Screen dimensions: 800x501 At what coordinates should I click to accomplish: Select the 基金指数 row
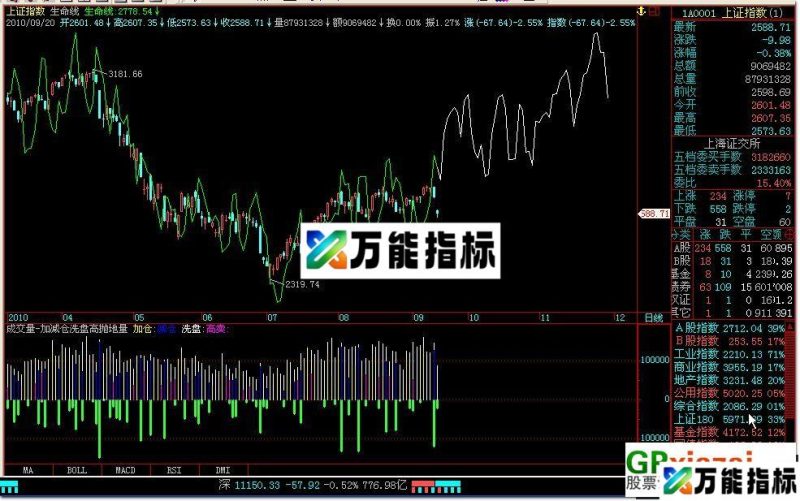click(x=732, y=432)
